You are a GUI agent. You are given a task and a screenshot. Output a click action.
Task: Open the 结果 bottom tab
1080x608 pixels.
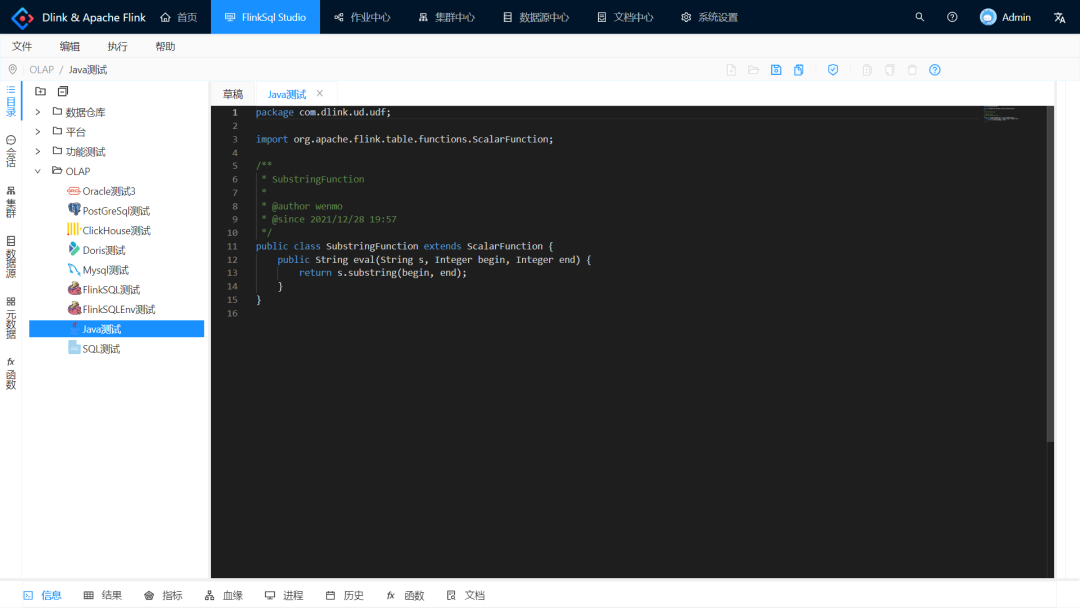(103, 596)
